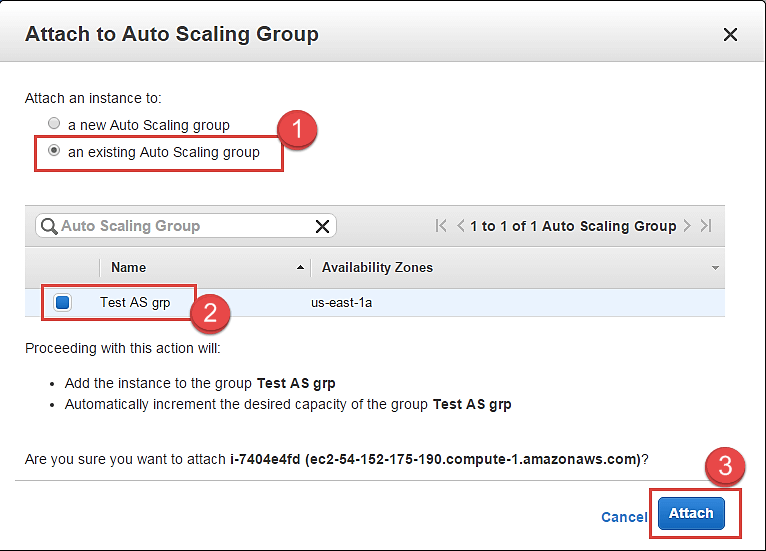
Task: Sort by the Name column header
Action: click(129, 267)
